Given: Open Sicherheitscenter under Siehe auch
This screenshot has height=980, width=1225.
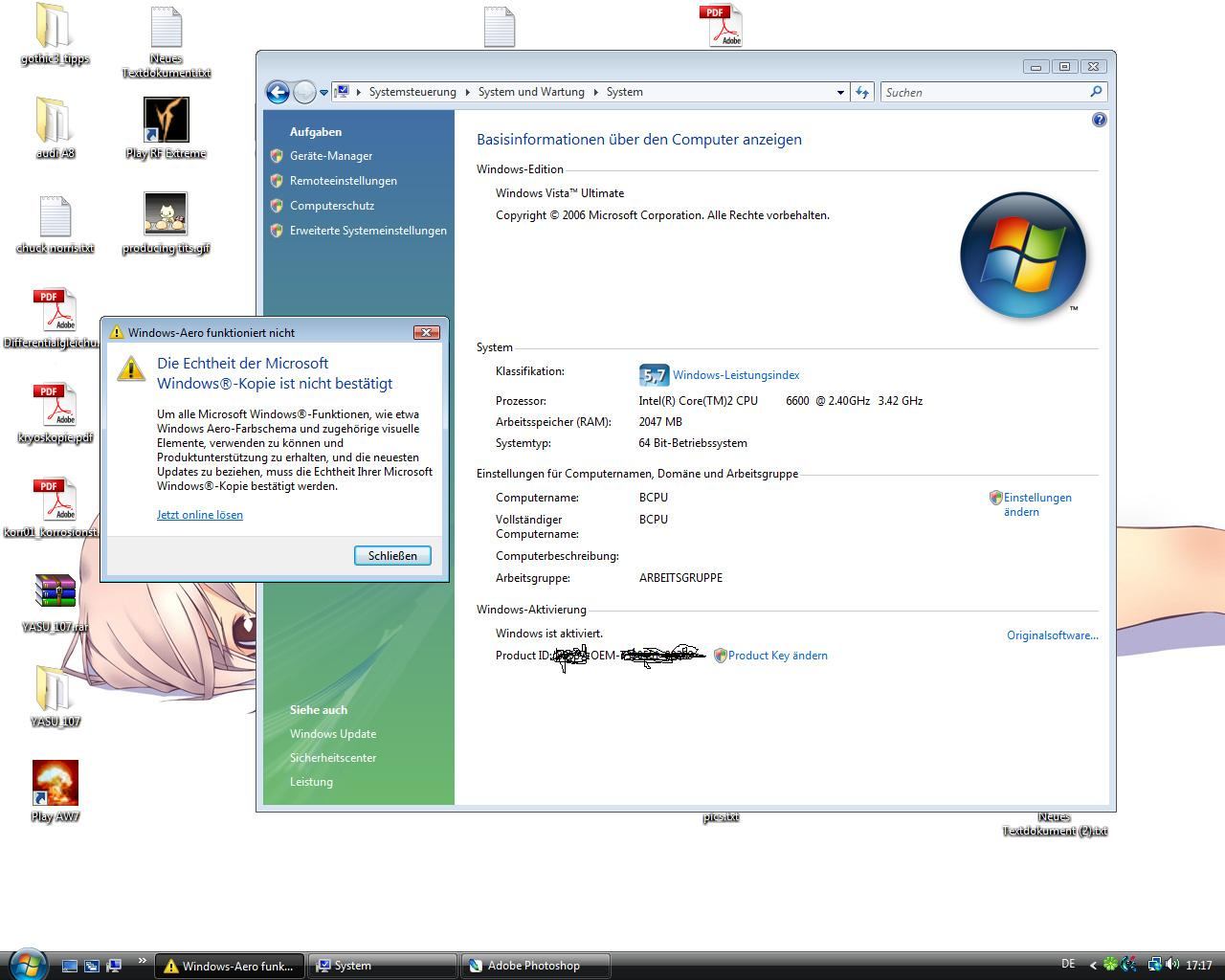Looking at the screenshot, I should (333, 758).
